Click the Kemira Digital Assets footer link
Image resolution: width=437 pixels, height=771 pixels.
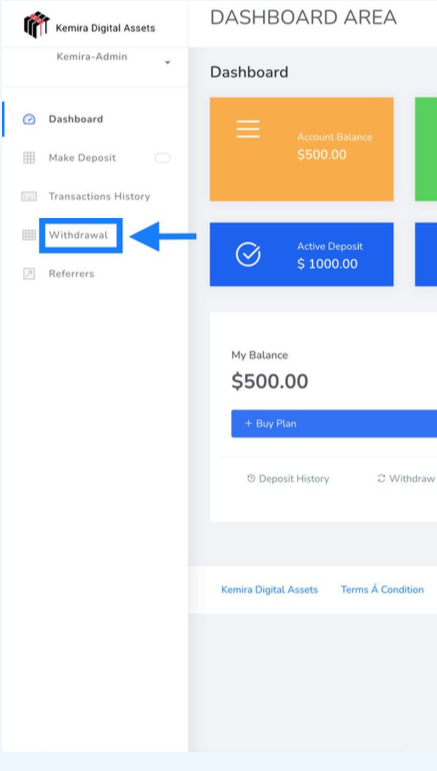pyautogui.click(x=269, y=590)
